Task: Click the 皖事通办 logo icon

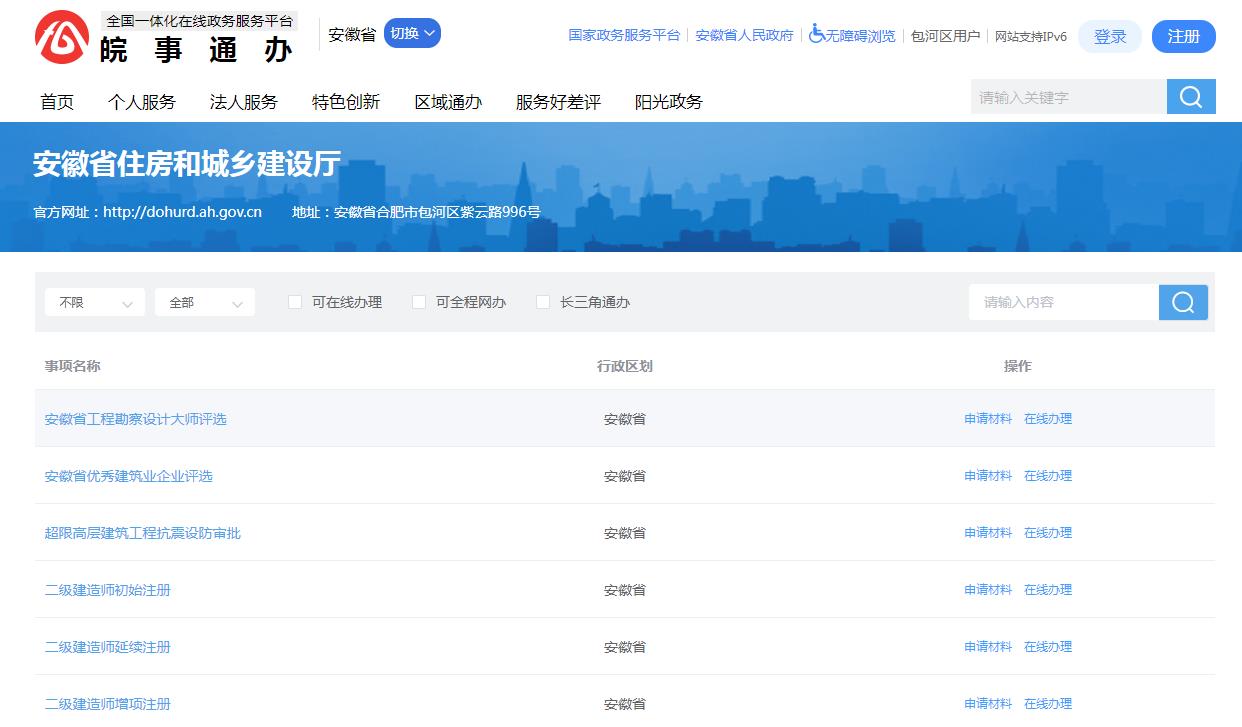Action: pyautogui.click(x=62, y=36)
